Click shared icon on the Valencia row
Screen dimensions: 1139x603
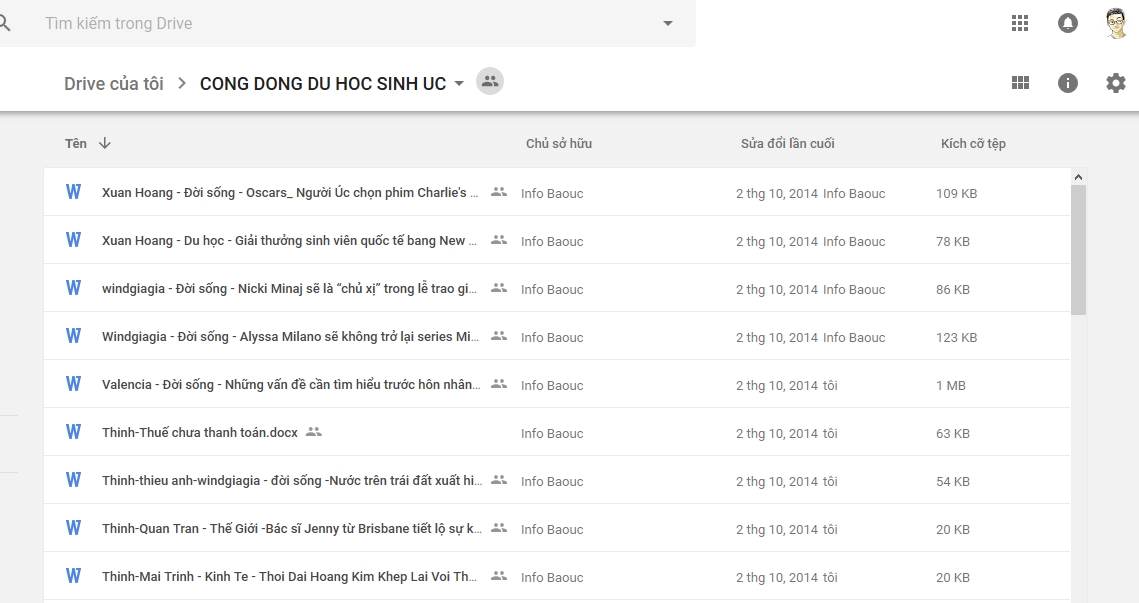499,384
